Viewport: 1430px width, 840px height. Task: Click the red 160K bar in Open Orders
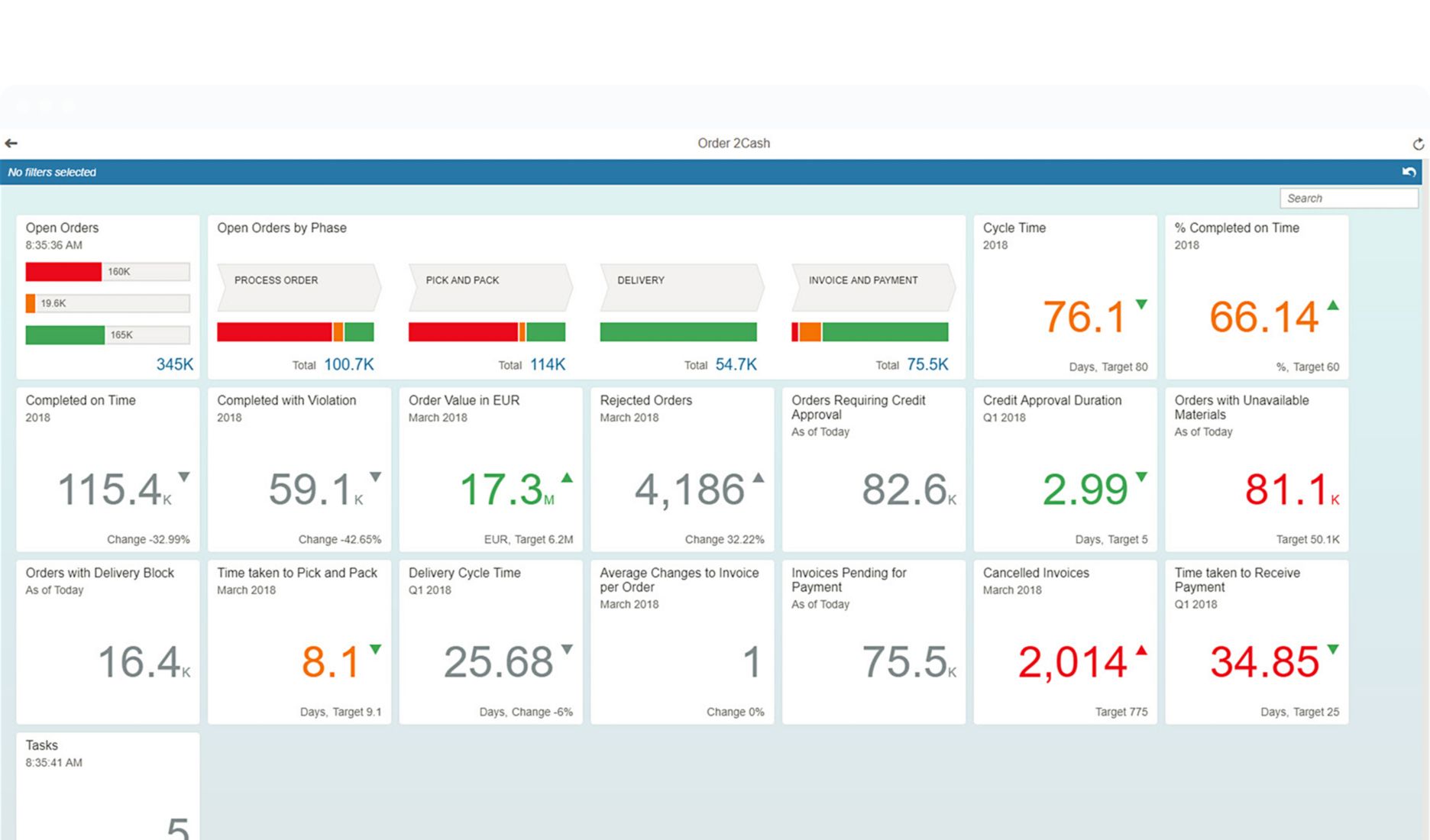[x=63, y=272]
